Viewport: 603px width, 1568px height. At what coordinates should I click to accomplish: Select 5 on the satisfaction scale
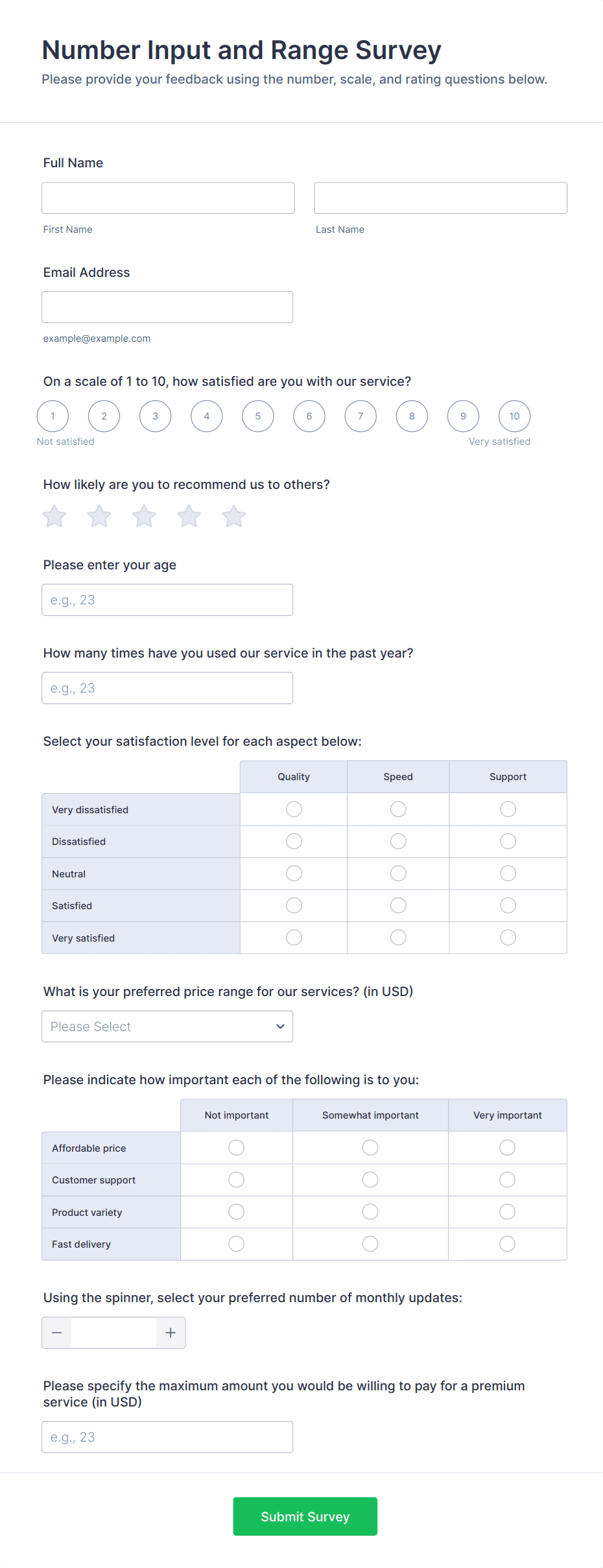(x=258, y=416)
